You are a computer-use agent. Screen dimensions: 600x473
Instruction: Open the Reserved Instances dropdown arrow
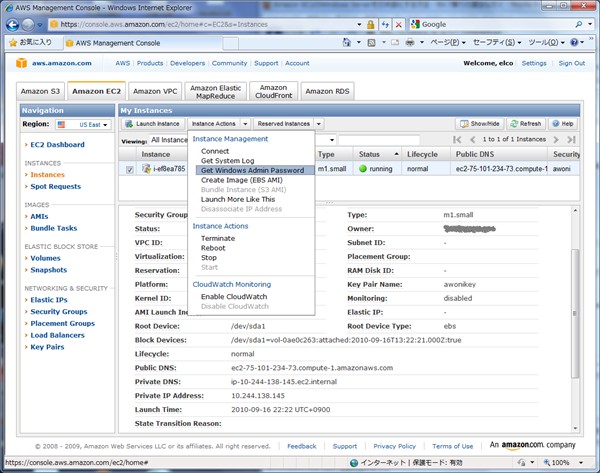[x=318, y=124]
